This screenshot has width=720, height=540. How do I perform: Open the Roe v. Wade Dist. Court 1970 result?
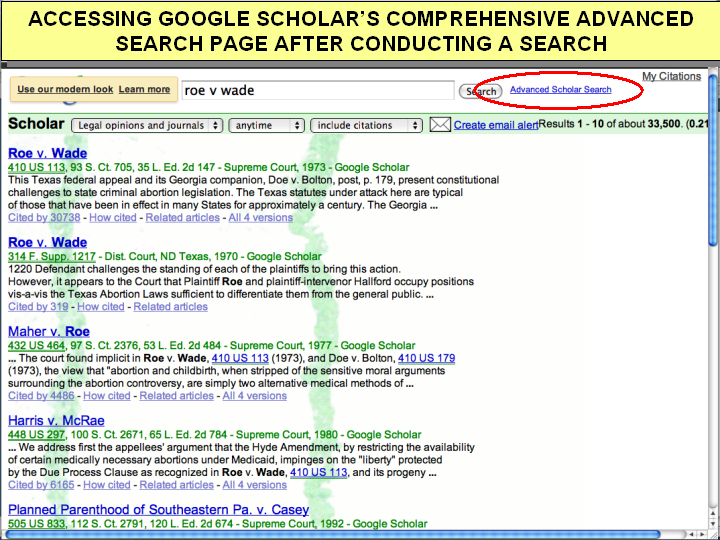click(47, 242)
